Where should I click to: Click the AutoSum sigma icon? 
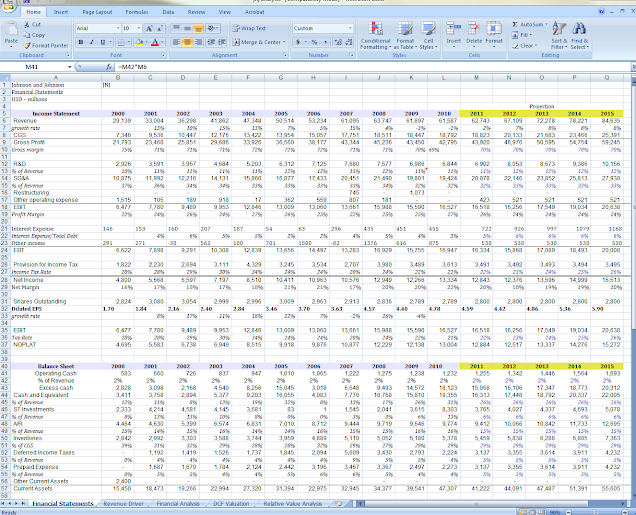516,23
